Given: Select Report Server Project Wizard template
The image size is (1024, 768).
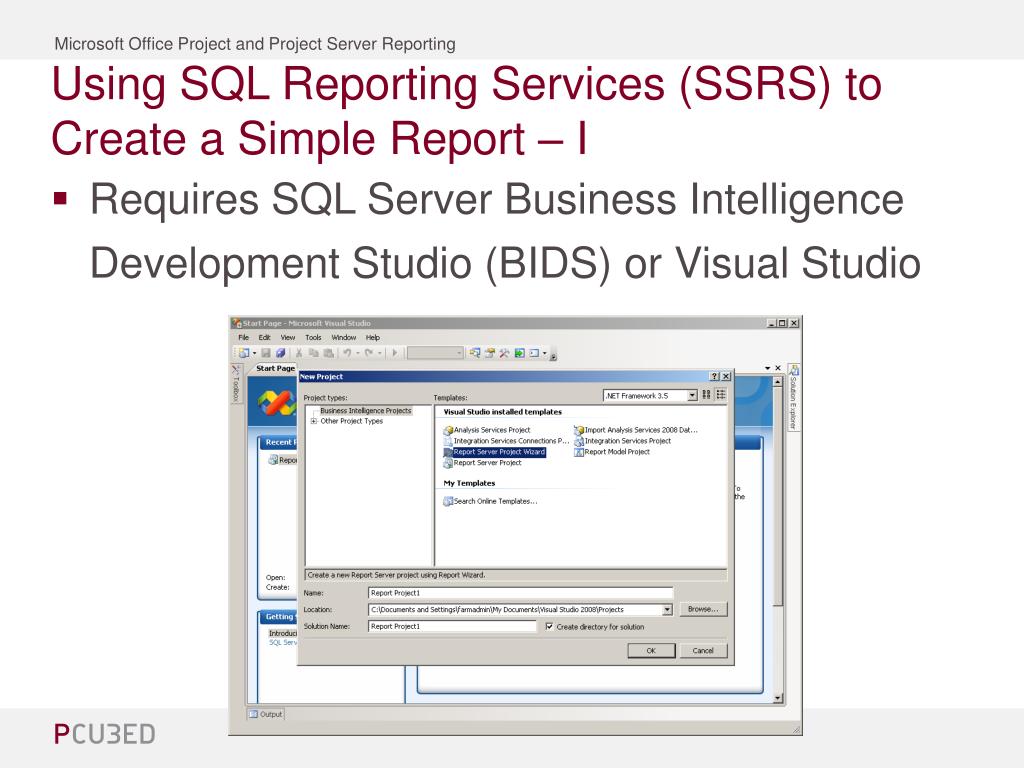Looking at the screenshot, I should pos(494,452).
